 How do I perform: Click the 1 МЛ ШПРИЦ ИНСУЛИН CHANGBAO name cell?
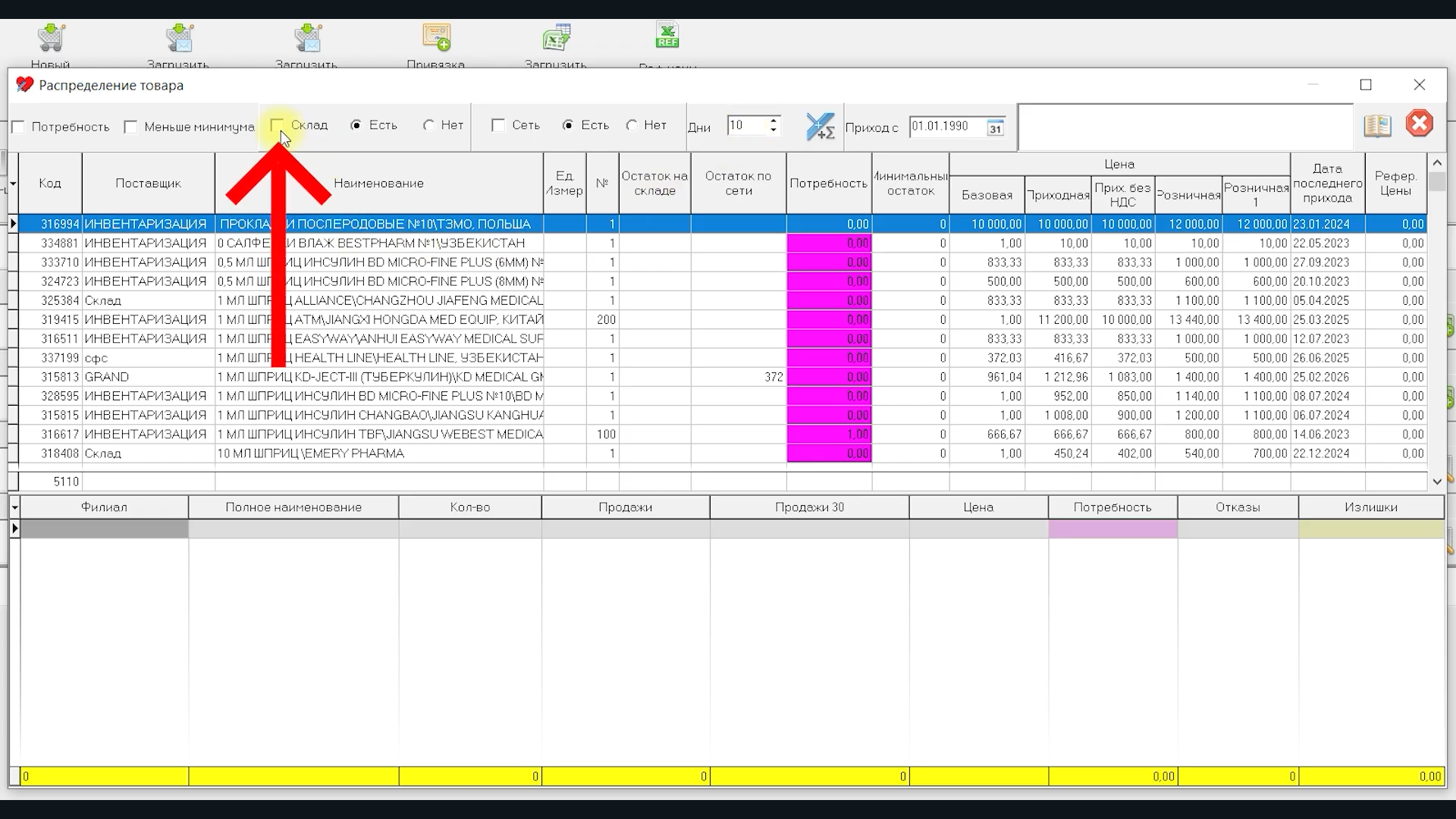(379, 416)
